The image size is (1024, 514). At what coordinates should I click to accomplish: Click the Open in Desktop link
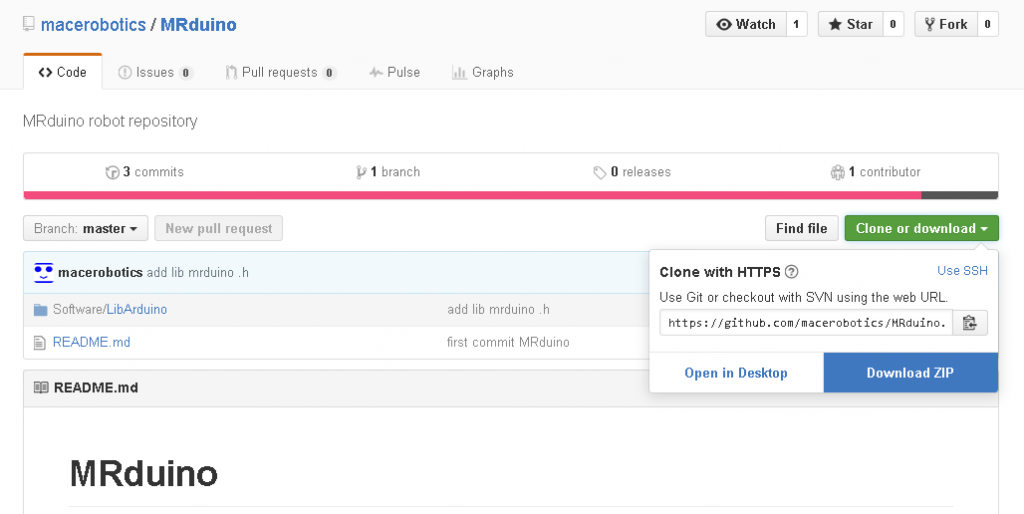pos(736,373)
